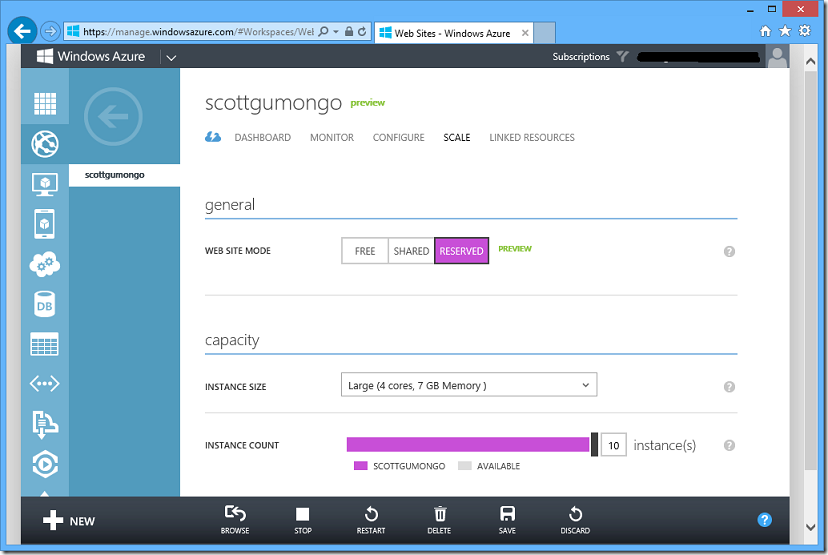828x555 pixels.
Task: Open the quick start cloud icon tab
Action: pos(213,137)
